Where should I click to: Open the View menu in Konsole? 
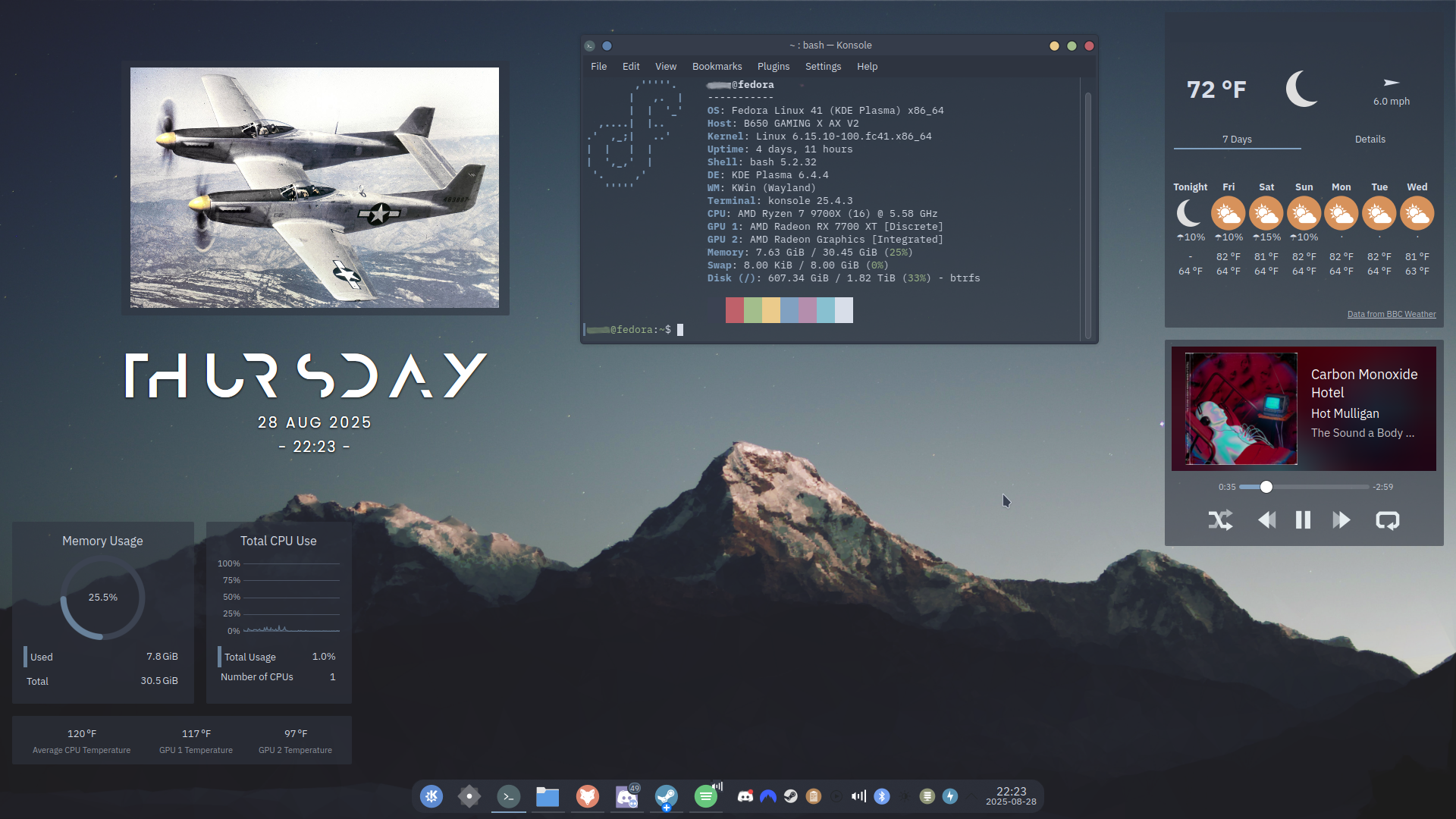(666, 67)
